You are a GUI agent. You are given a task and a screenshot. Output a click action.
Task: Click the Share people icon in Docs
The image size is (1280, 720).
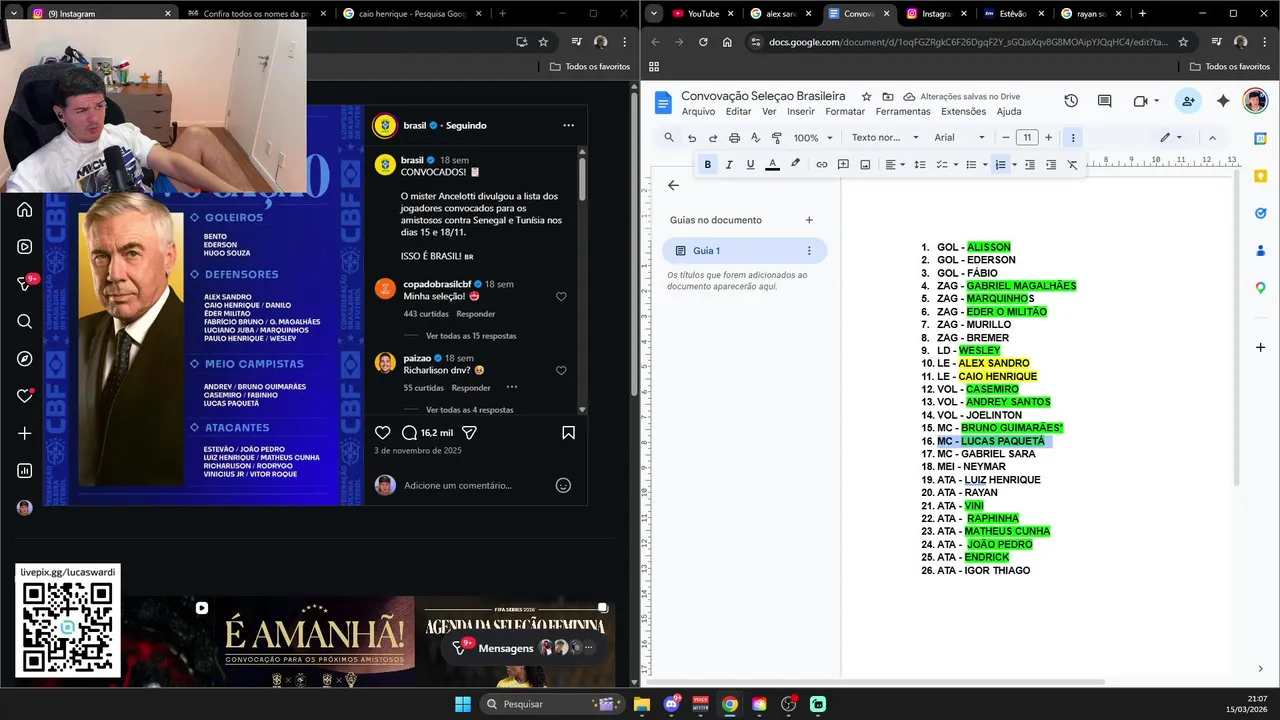[x=1188, y=101]
